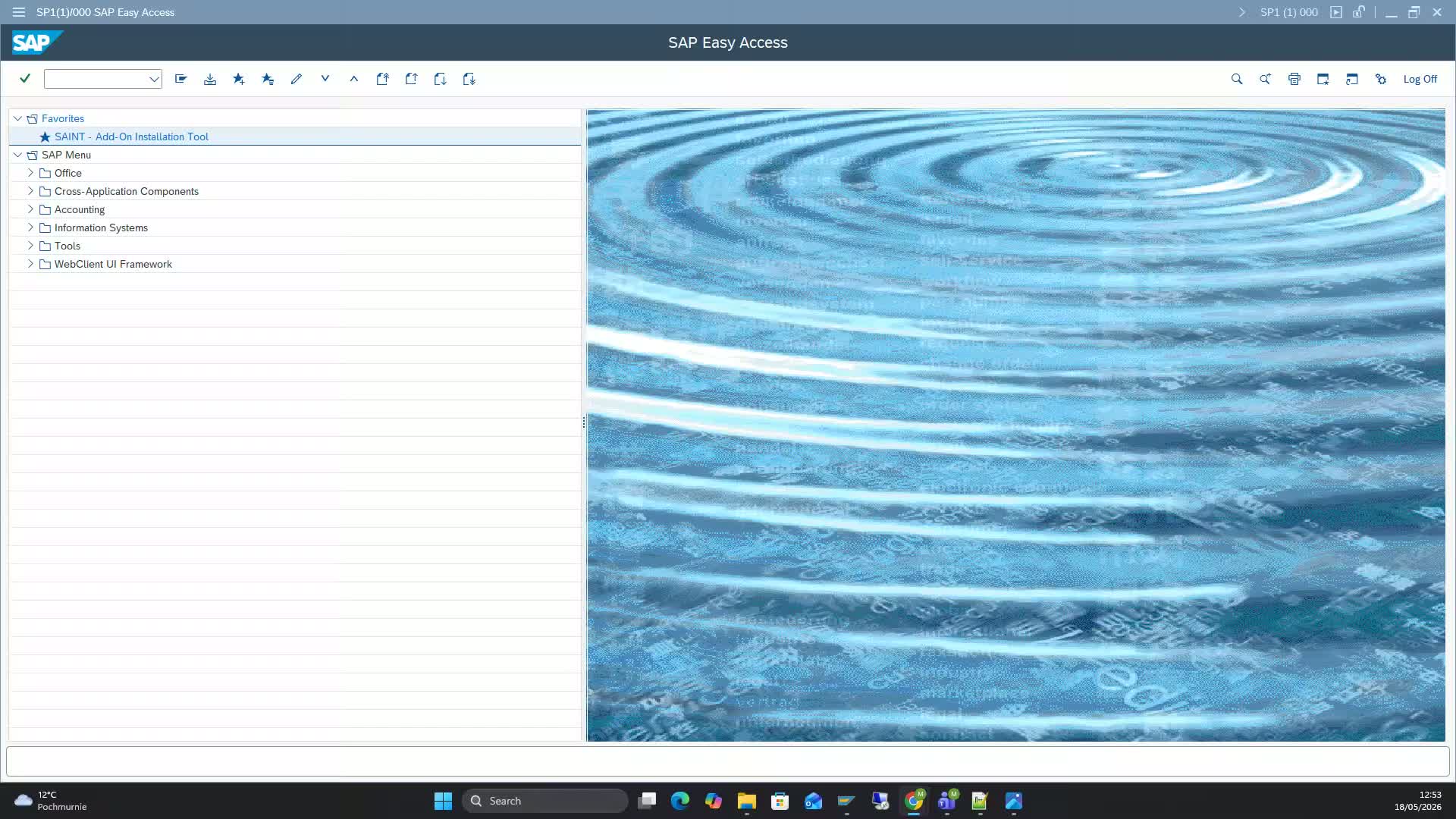The width and height of the screenshot is (1456, 819).
Task: Click the SAP Menu tray-with-arrow icon
Action: pos(210,79)
